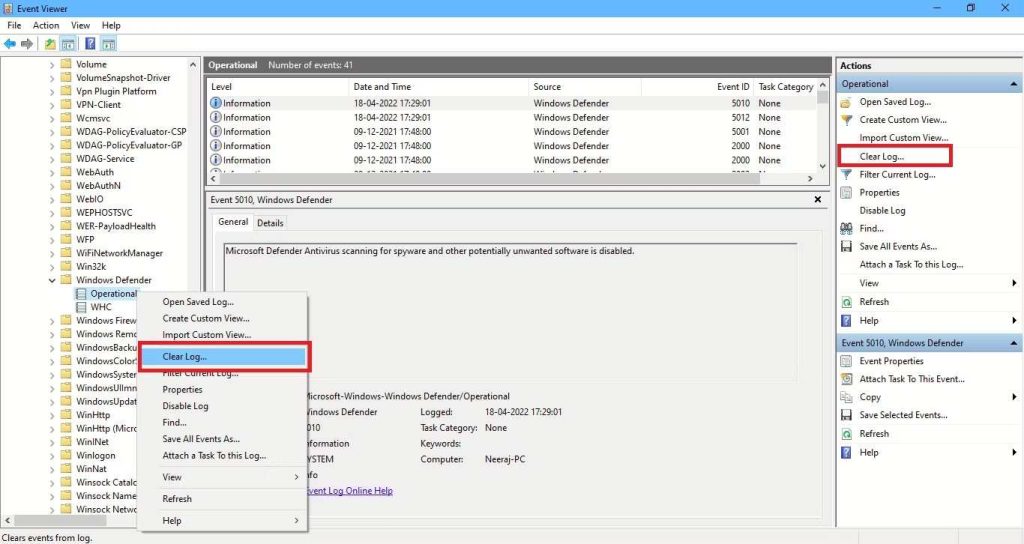Expand the WiFiNetworkManager folder in the tree
1024x544 pixels.
[53, 254]
